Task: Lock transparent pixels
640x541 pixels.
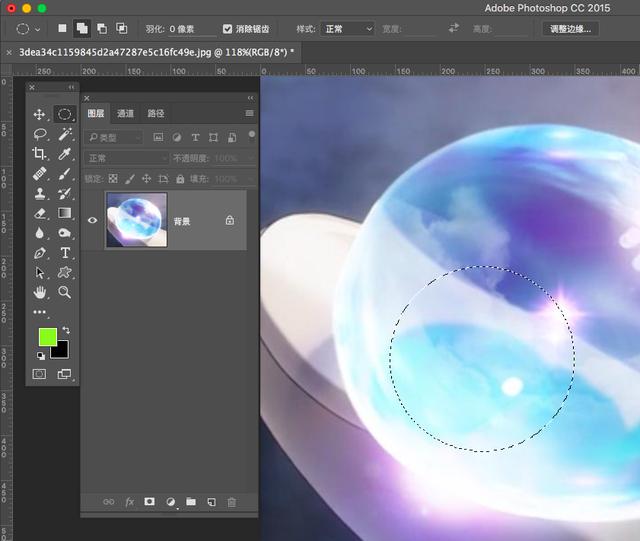Action: (x=113, y=178)
